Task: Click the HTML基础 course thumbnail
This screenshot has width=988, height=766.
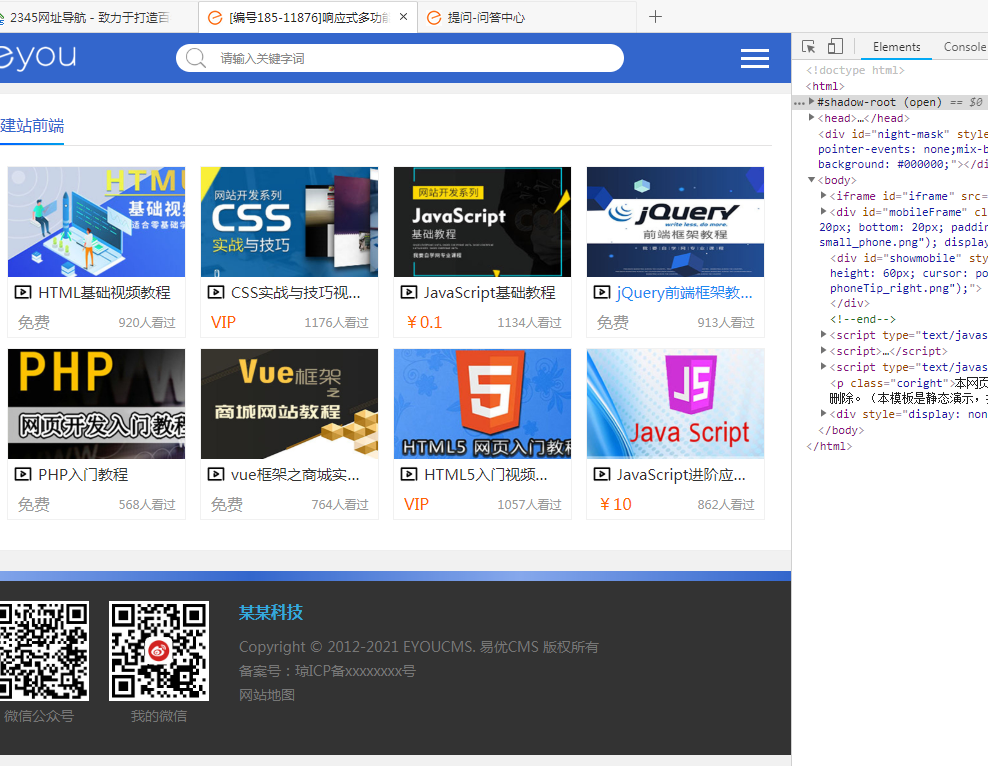Action: click(x=96, y=222)
